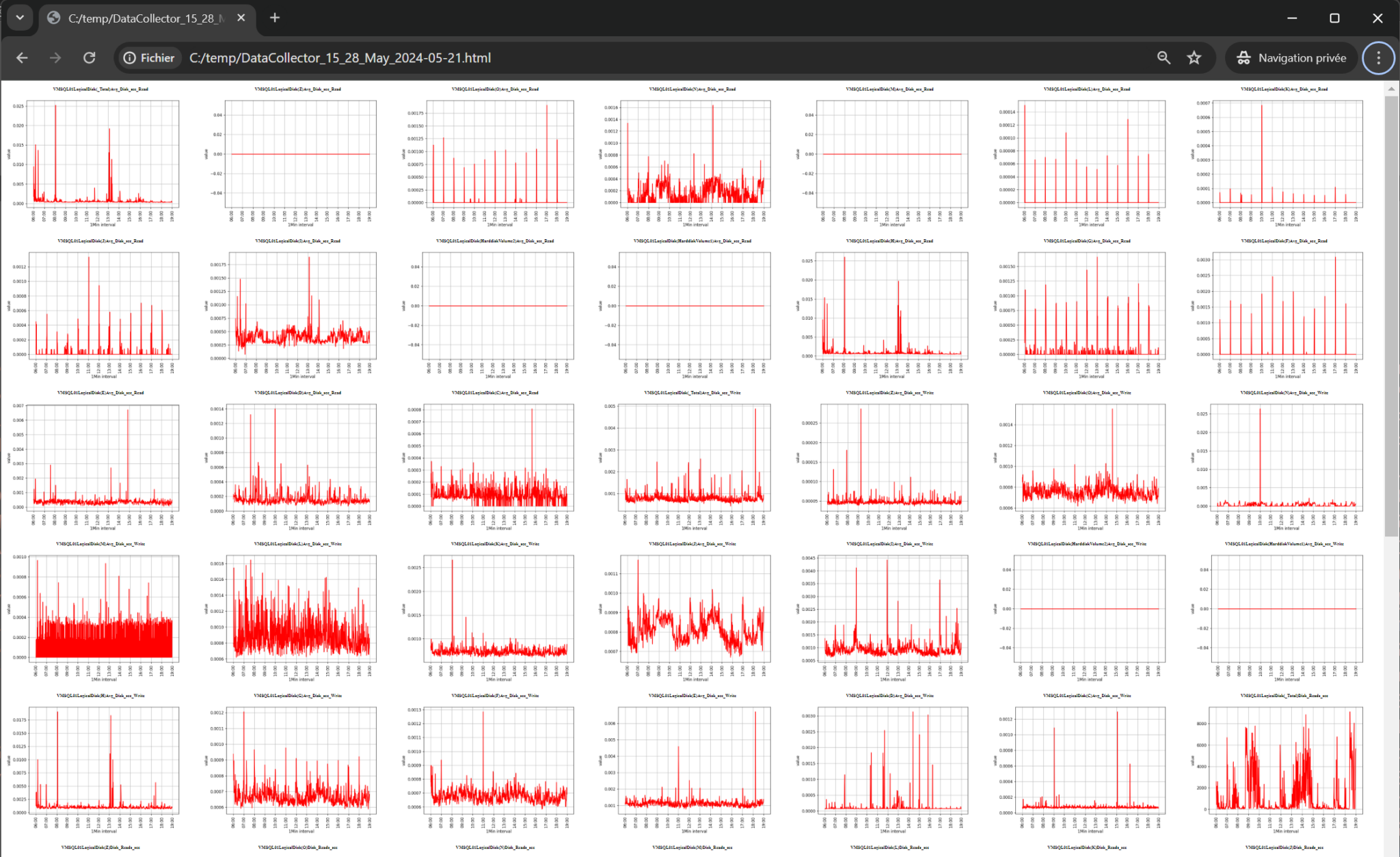
Task: Go back using the back arrow
Action: [x=22, y=58]
